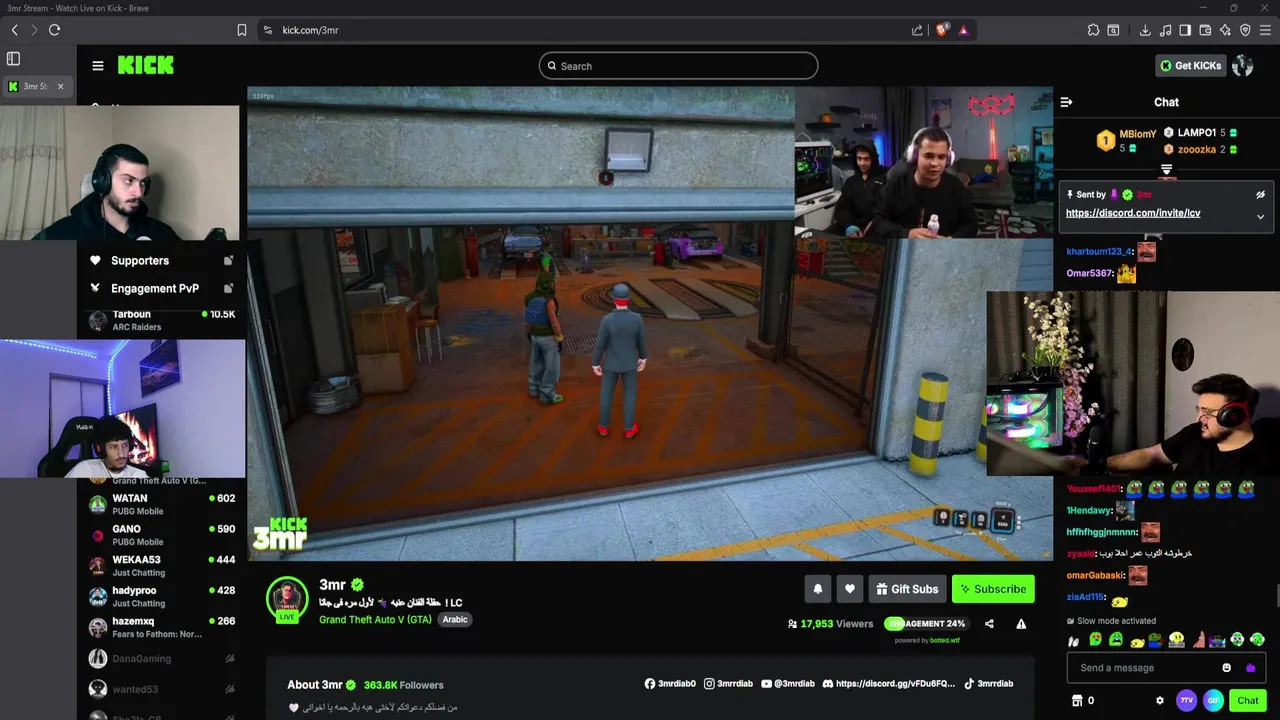The height and width of the screenshot is (720, 1280).
Task: Click the purple bot icon in chat input
Action: [1250, 668]
